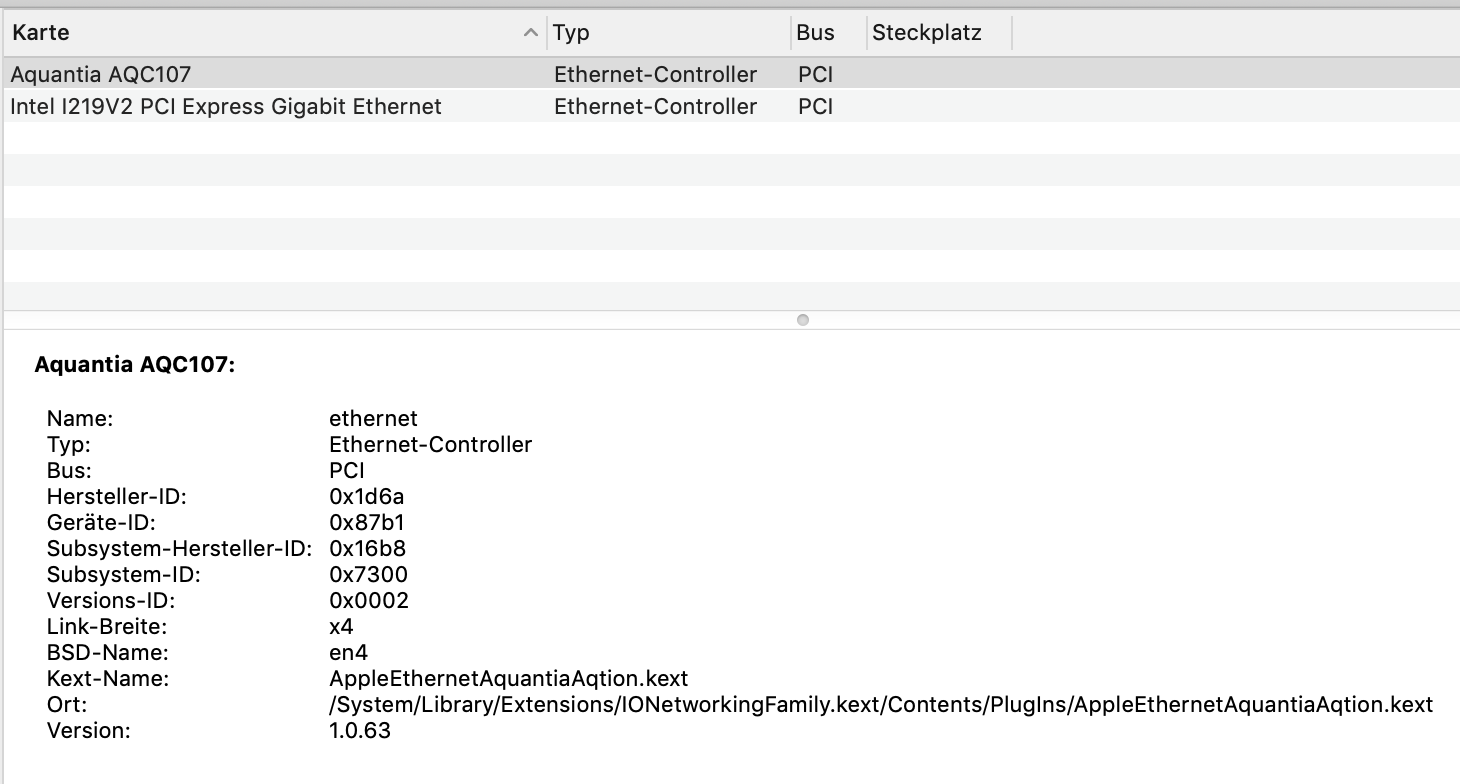Click the bold Aquantia AQC107 details heading
Viewport: 1460px width, 784px height.
point(134,365)
